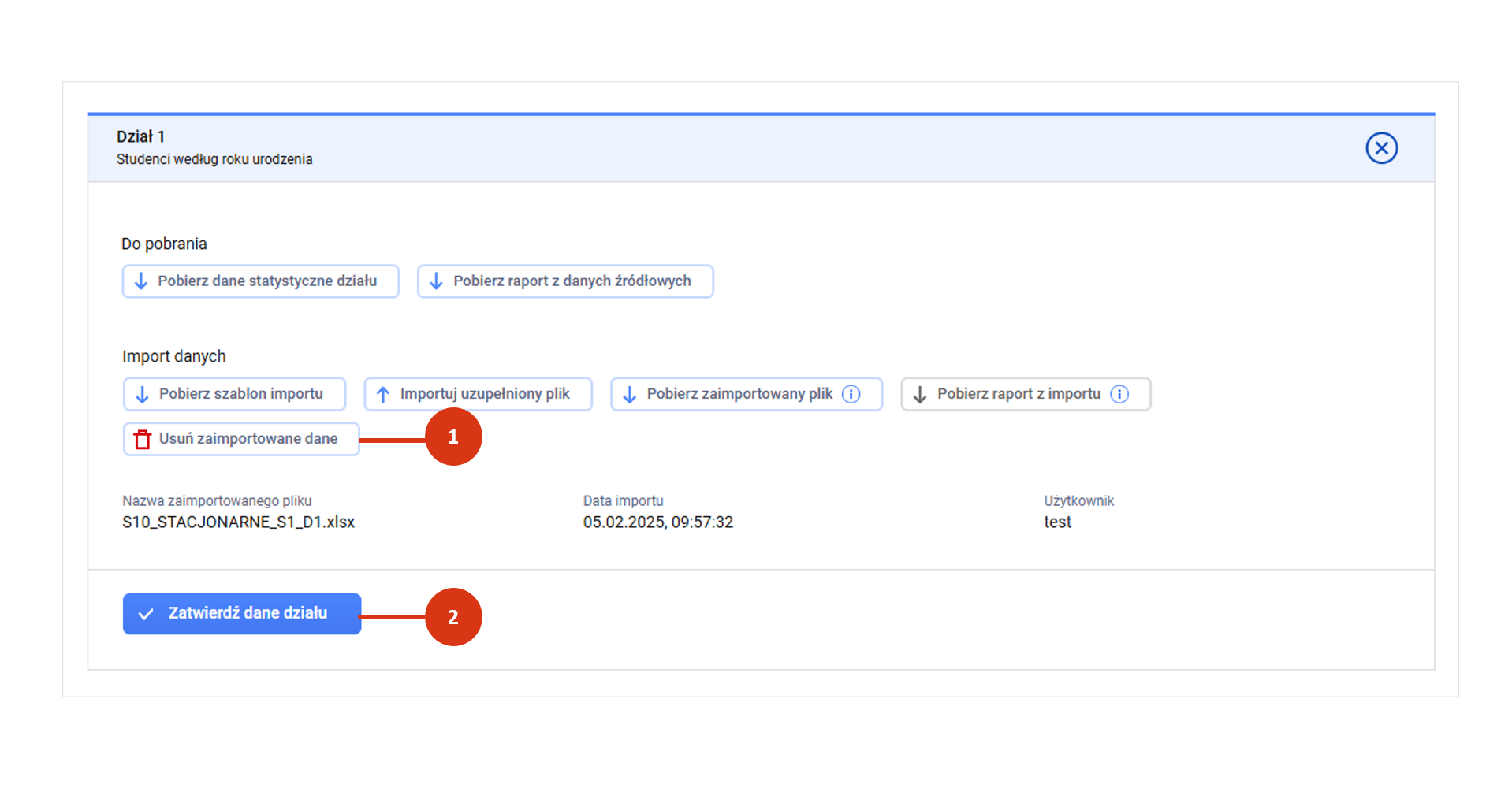Download raport z danych źródłowych
This screenshot has width=1512, height=803.
[565, 281]
